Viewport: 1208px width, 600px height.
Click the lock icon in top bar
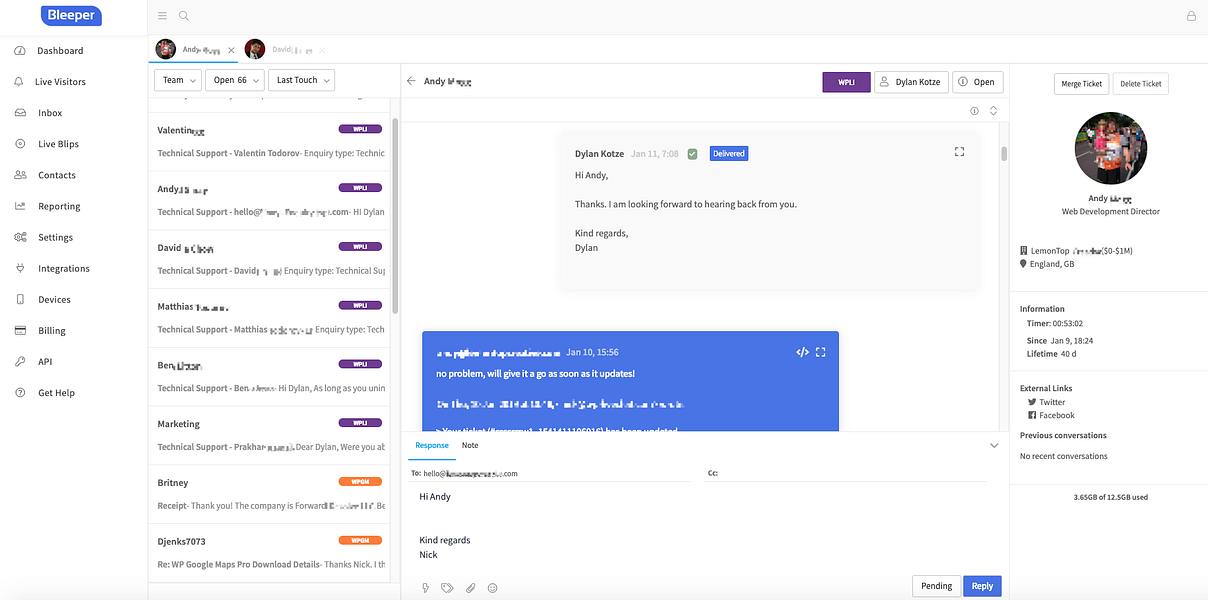click(1191, 16)
